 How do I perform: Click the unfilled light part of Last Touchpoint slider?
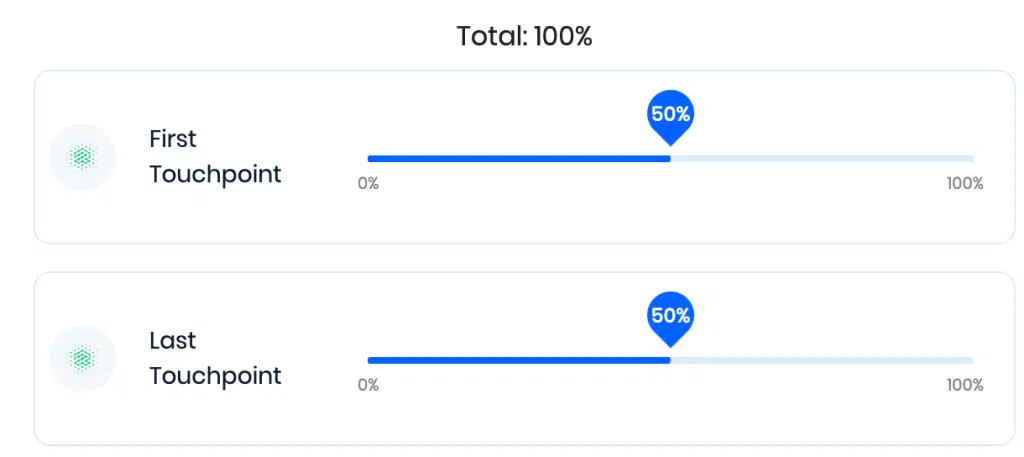point(822,360)
